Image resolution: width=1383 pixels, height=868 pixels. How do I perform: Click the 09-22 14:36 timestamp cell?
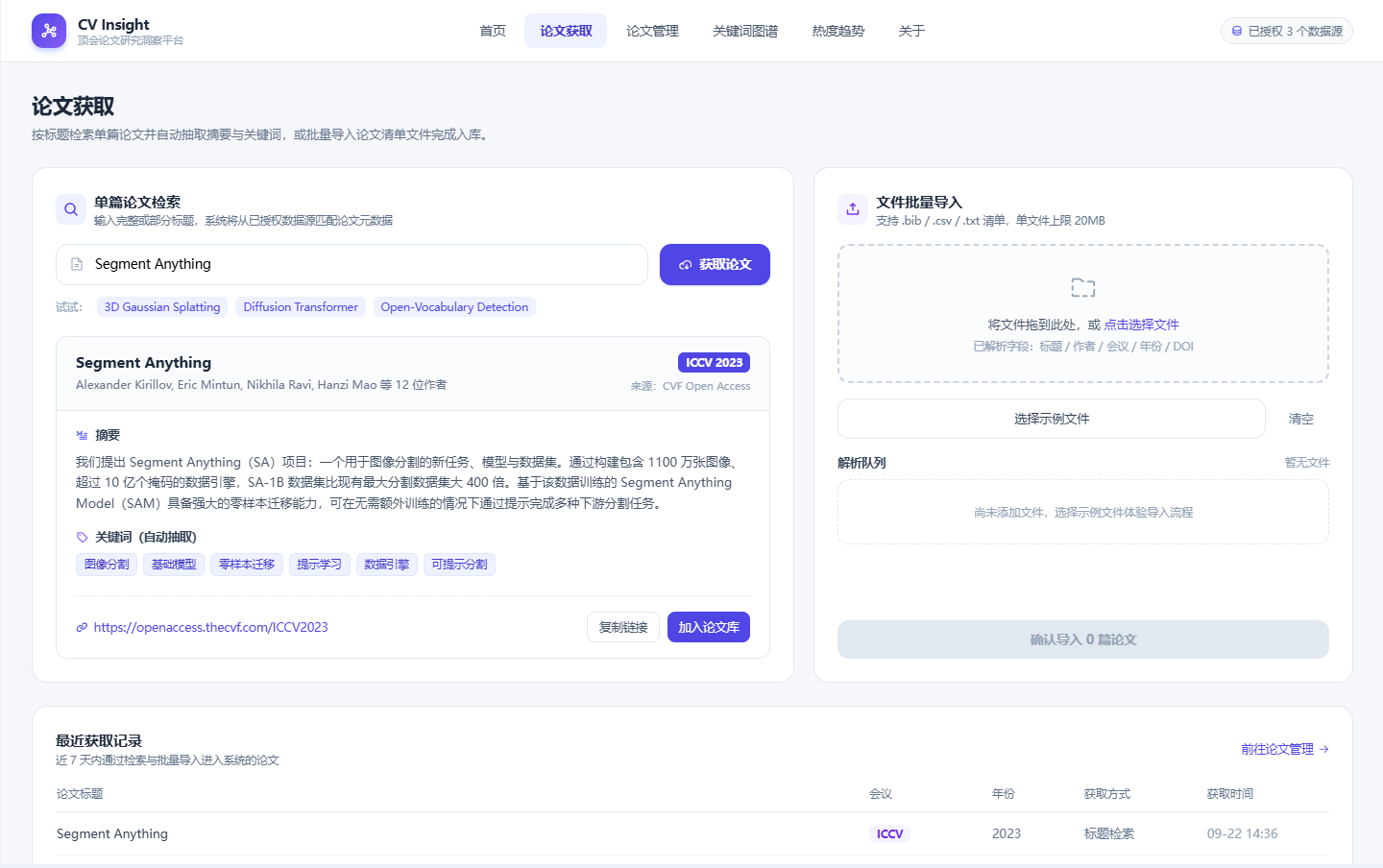click(1243, 833)
